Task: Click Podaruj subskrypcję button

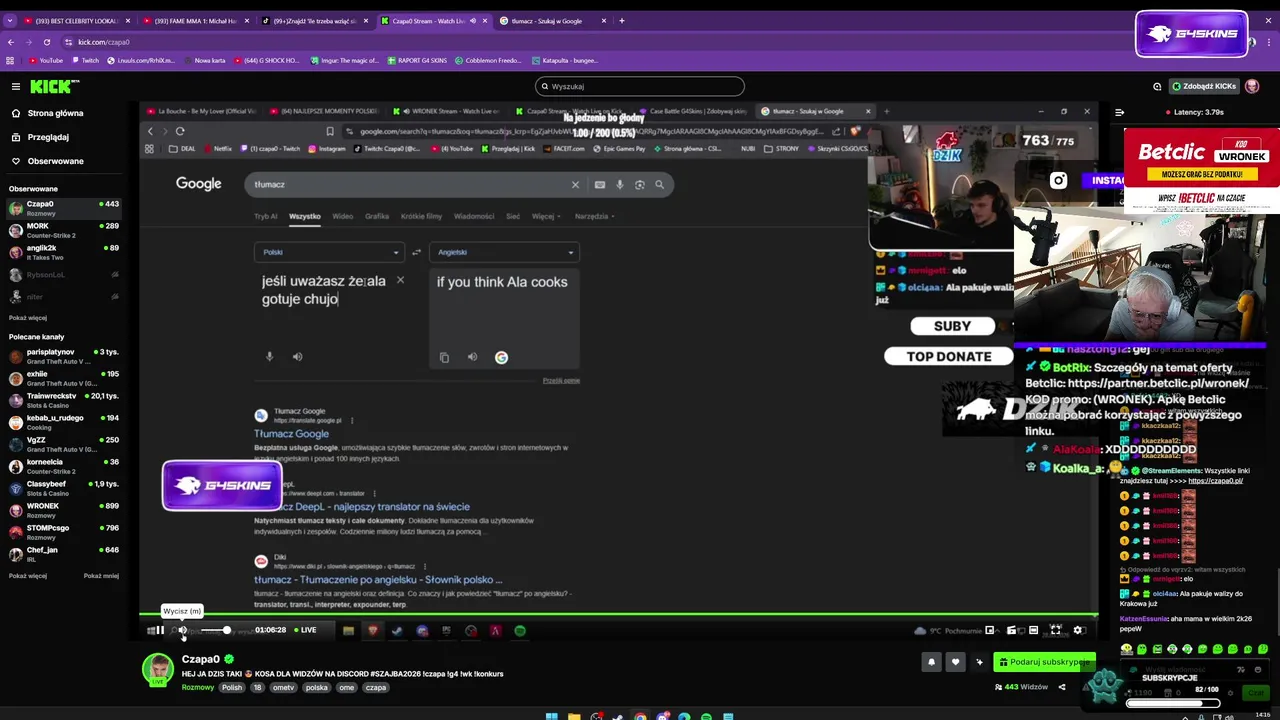Action: [x=1044, y=662]
